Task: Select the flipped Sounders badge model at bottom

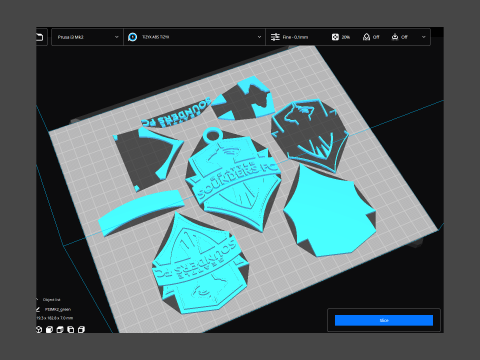Action: 200,265
